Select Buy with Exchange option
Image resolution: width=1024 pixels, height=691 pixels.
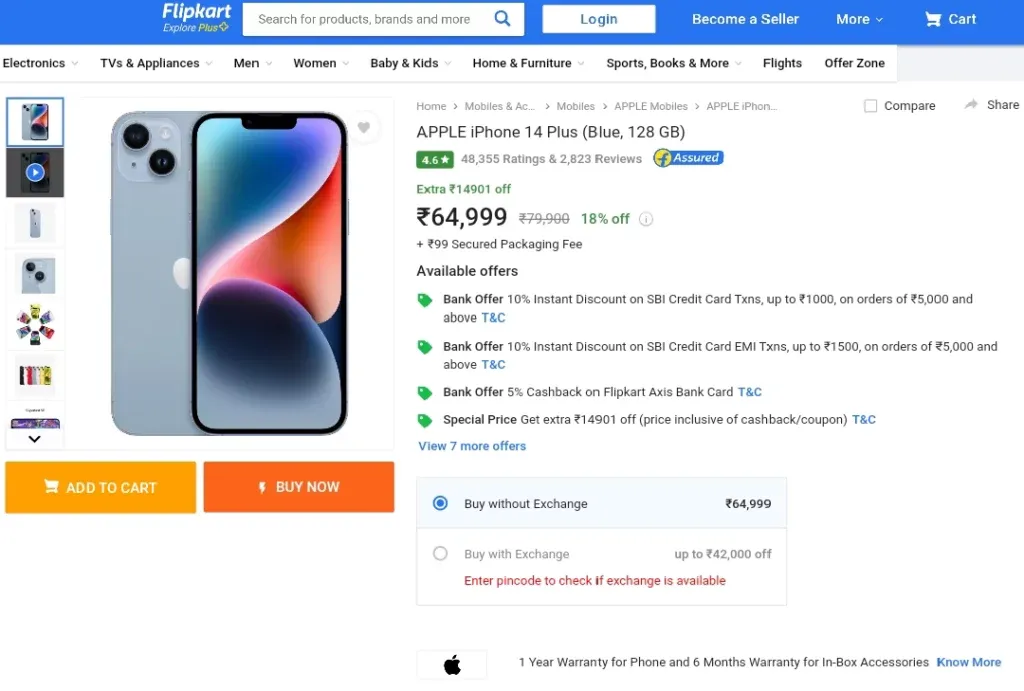pos(440,553)
